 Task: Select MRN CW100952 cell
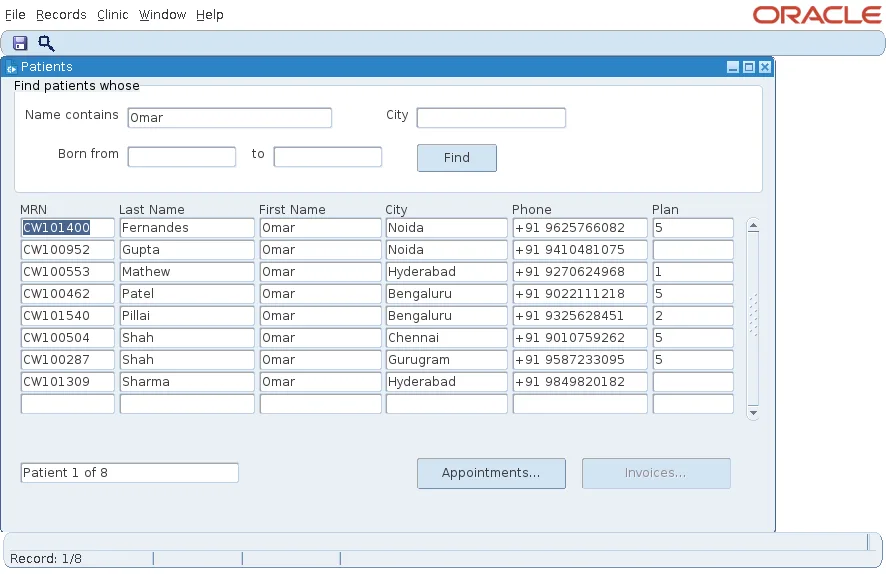coord(67,250)
